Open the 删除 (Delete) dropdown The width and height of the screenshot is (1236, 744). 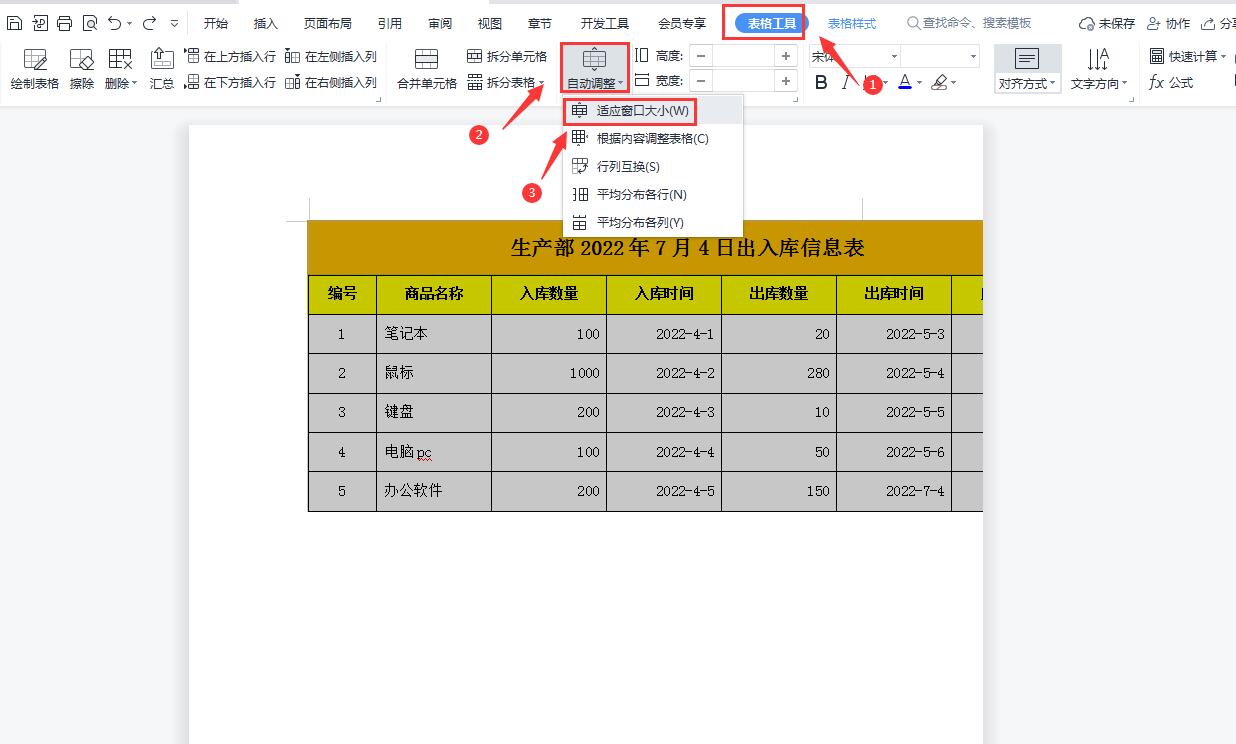(x=119, y=66)
